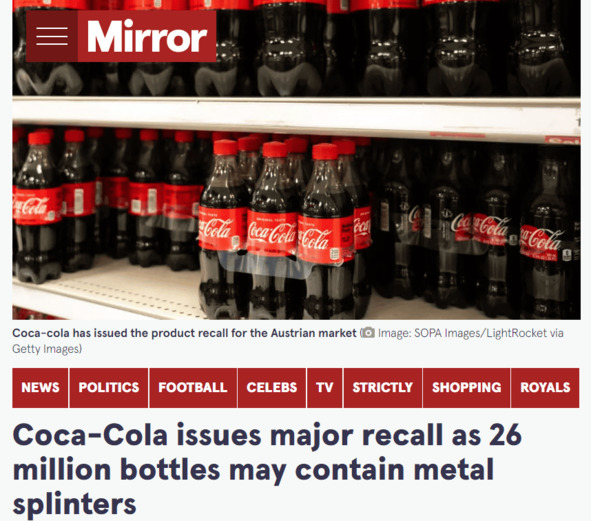Open the Royals section
The width and height of the screenshot is (591, 521).
click(545, 388)
